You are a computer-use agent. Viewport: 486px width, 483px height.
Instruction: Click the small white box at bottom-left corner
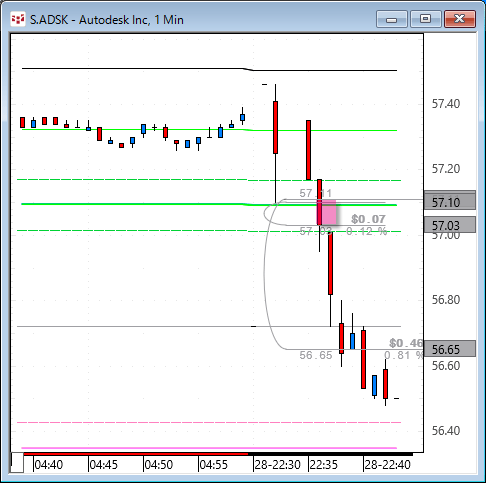tap(17, 462)
